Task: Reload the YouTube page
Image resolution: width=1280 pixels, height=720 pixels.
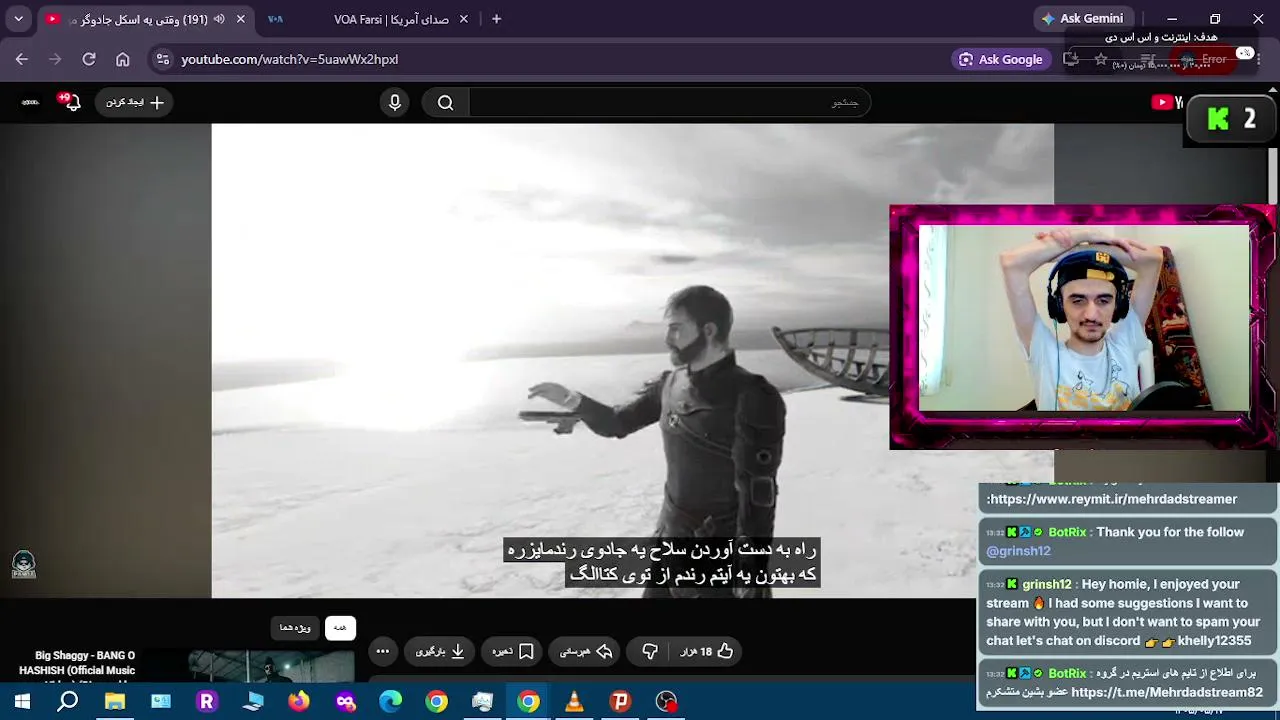Action: [89, 59]
